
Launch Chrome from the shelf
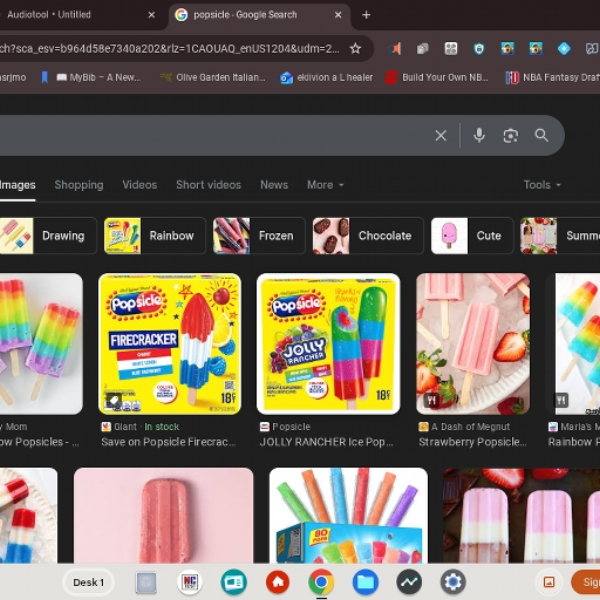pyautogui.click(x=321, y=582)
